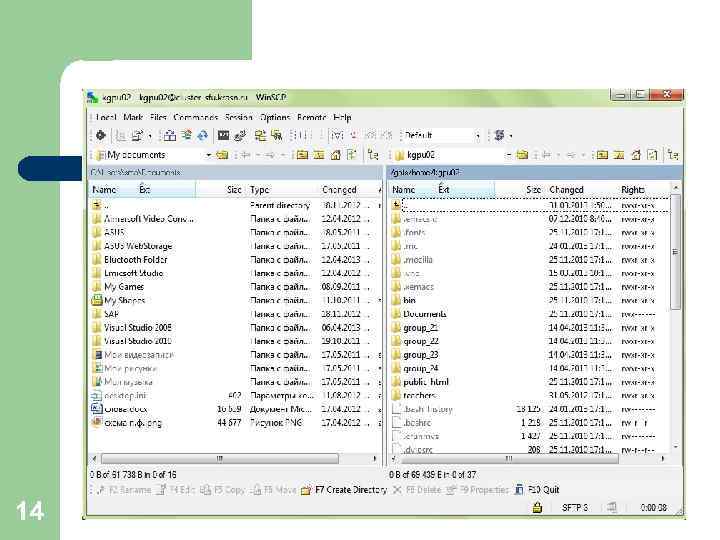Image resolution: width=720 pixels, height=540 pixels.
Task: Click the Back arrow in the local panel toolbar
Action: (246, 155)
